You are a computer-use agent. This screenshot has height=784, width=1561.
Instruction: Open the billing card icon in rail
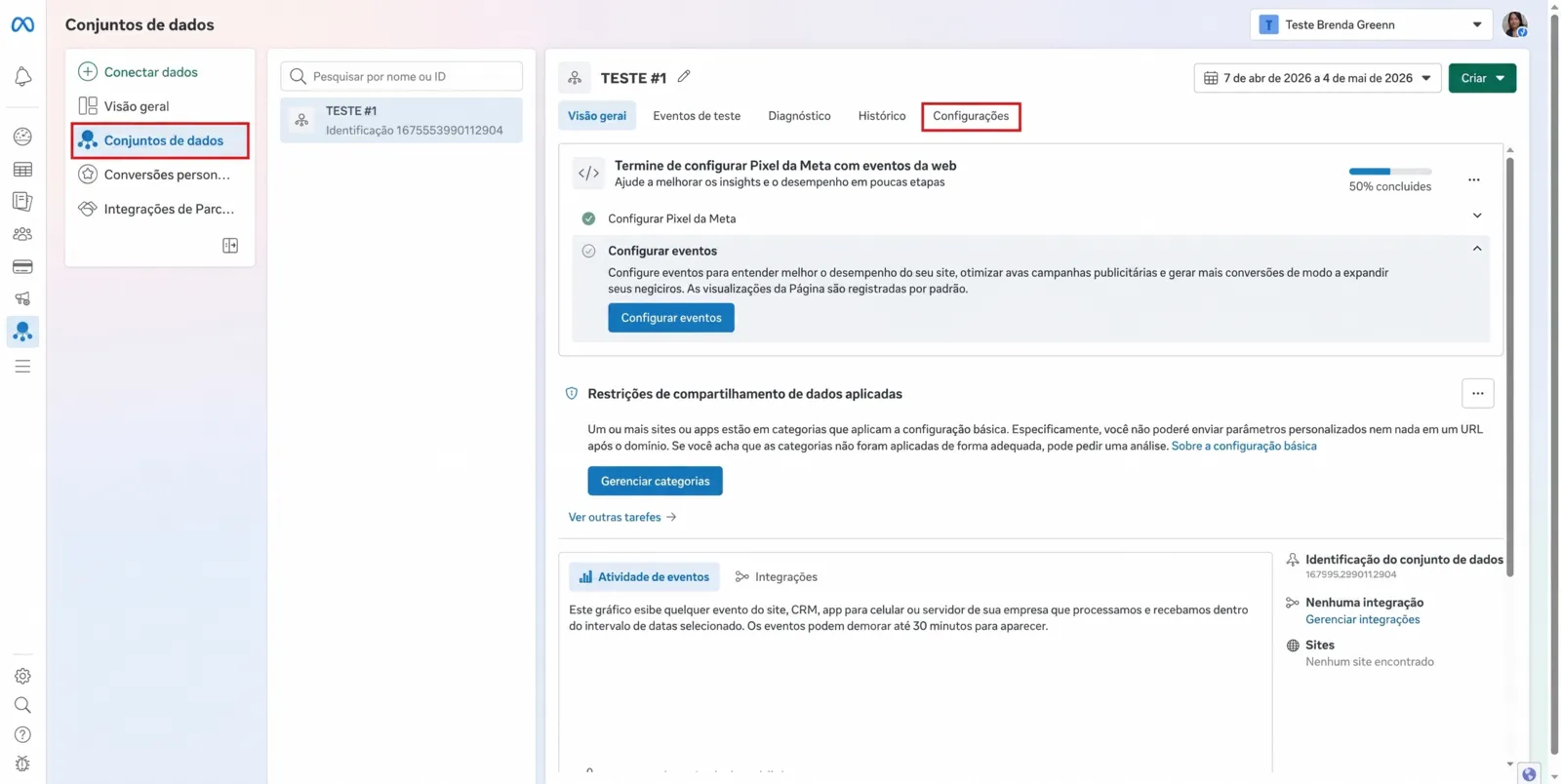(x=22, y=266)
